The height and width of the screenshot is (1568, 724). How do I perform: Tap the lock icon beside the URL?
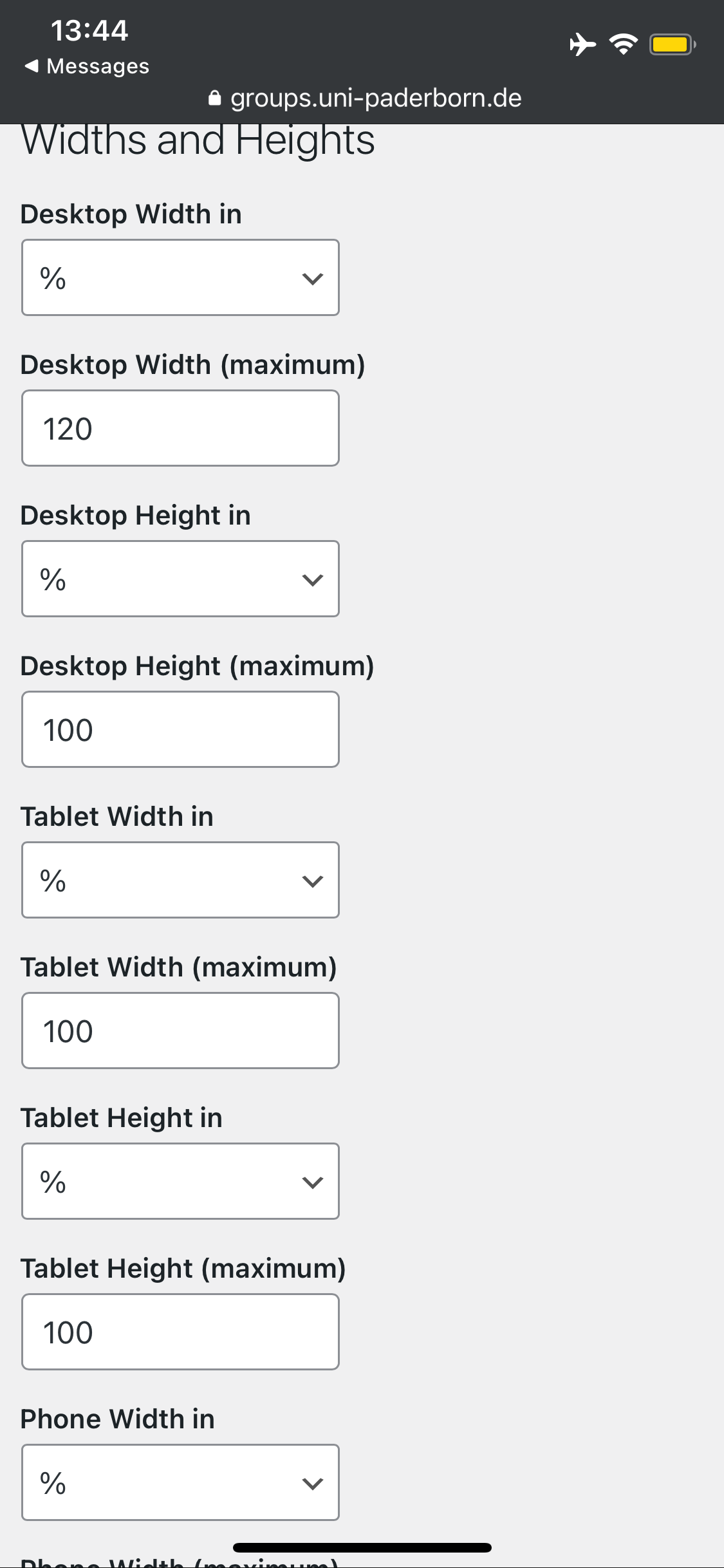[215, 98]
